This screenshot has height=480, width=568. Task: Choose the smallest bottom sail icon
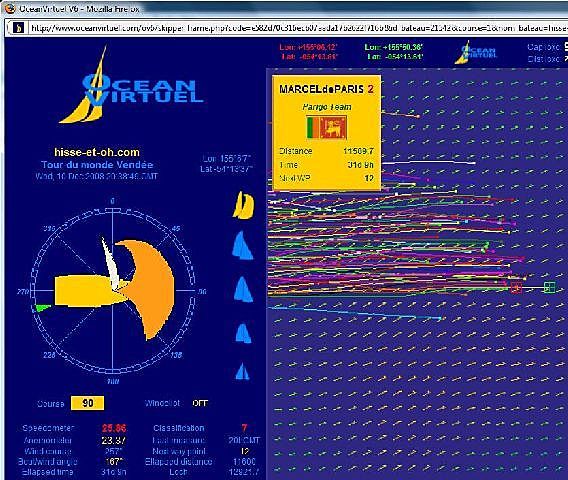click(x=242, y=371)
